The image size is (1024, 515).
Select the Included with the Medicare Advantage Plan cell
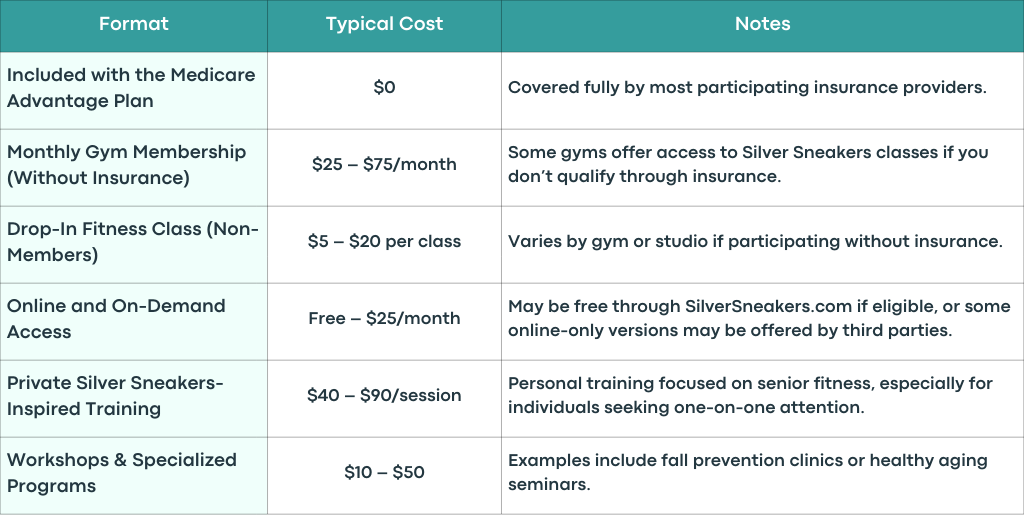click(133, 90)
